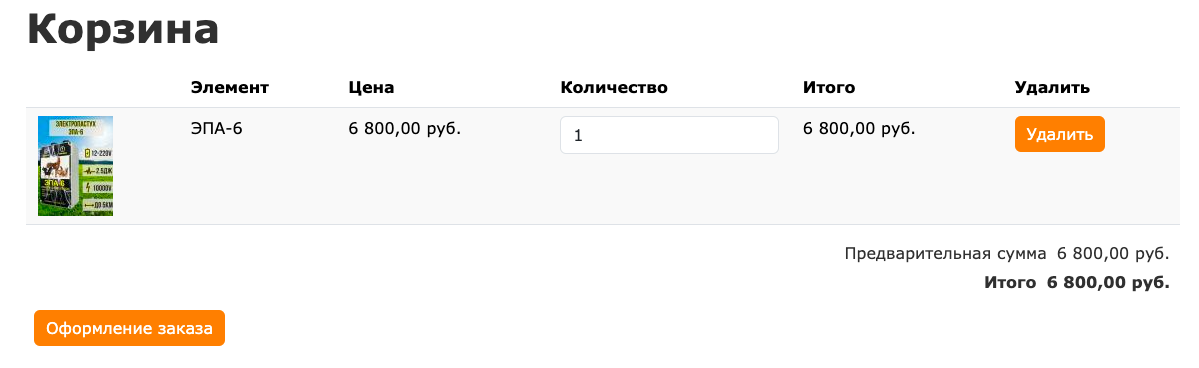This screenshot has width=1199, height=368.
Task: Remove item with the orange Удалить button
Action: tap(1059, 134)
